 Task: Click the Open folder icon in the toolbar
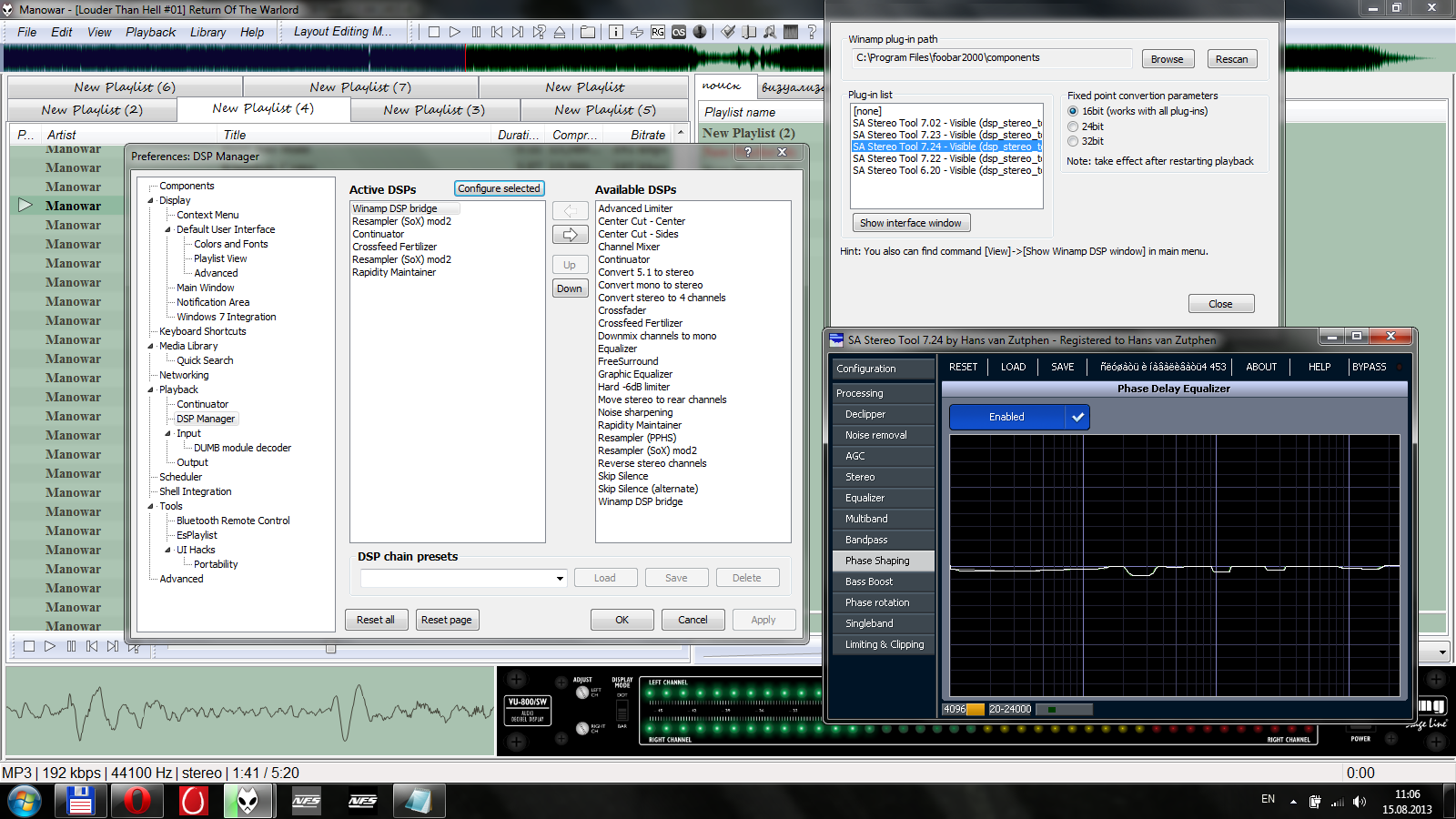(x=588, y=32)
